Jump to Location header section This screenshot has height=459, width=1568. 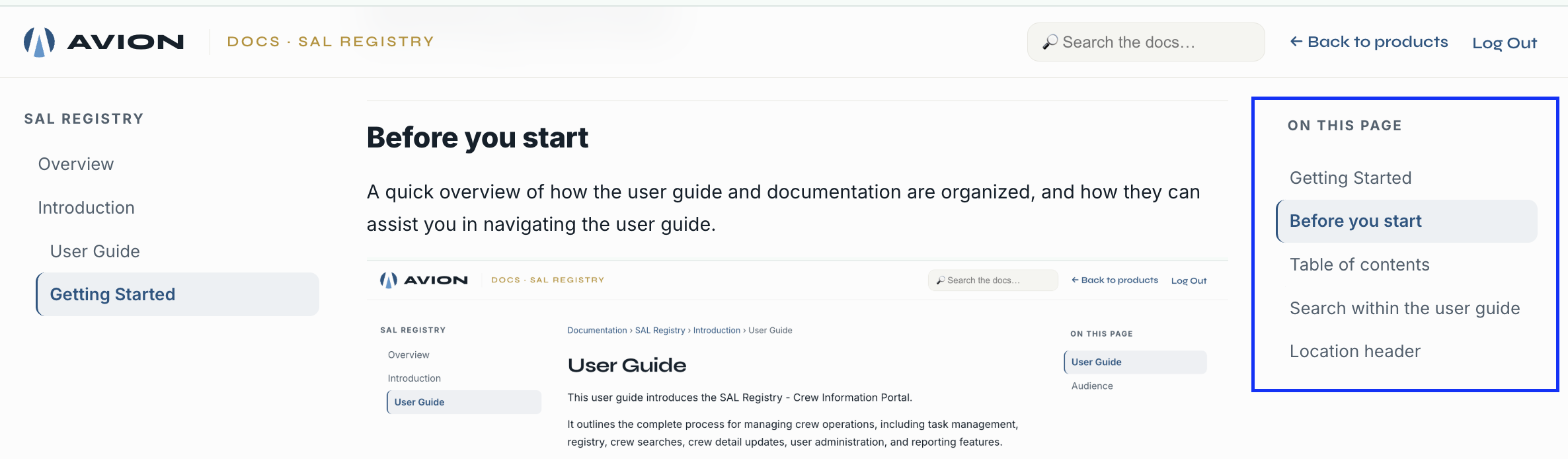click(x=1354, y=351)
